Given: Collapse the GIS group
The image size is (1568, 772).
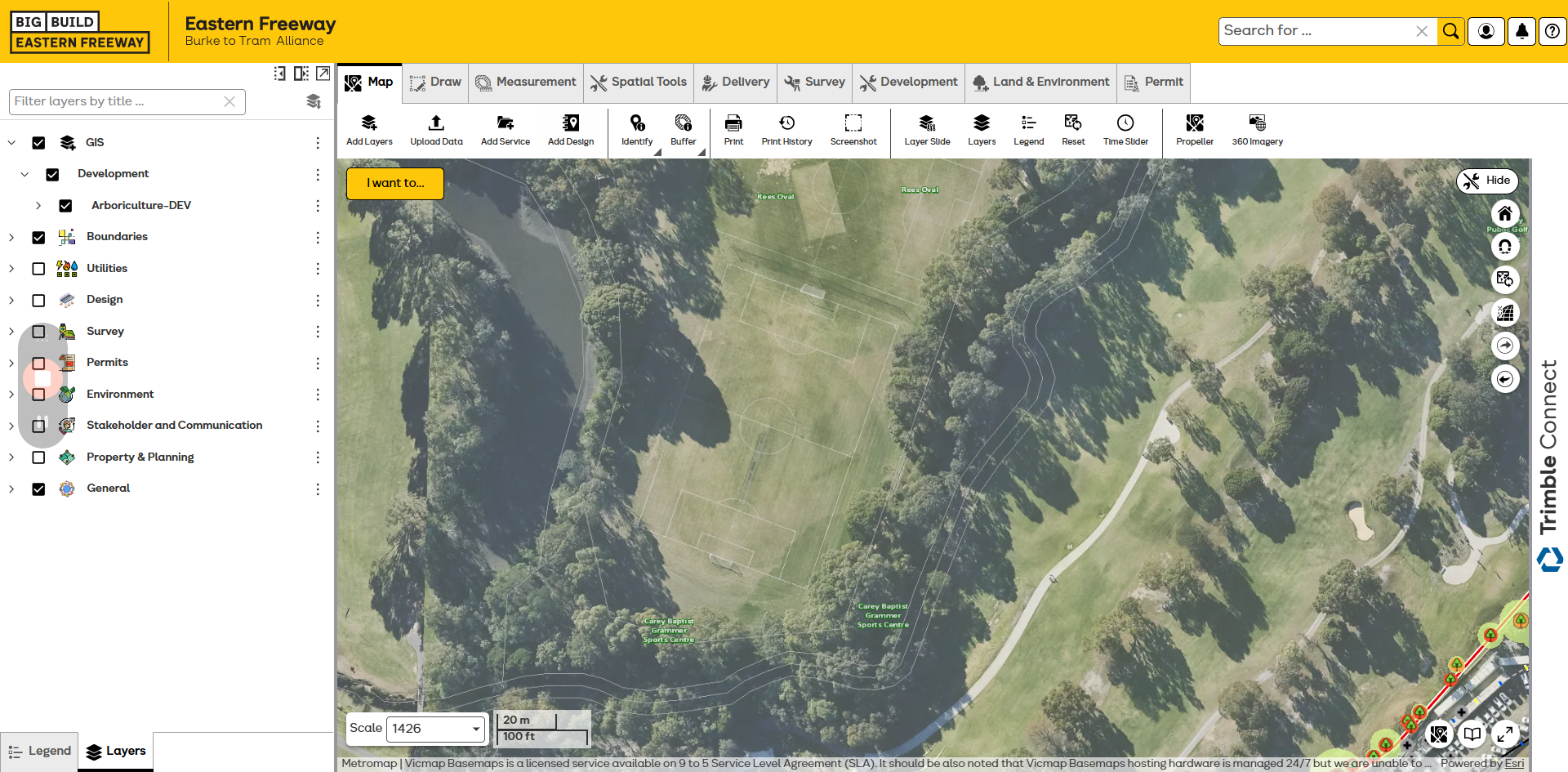Looking at the screenshot, I should (11, 143).
